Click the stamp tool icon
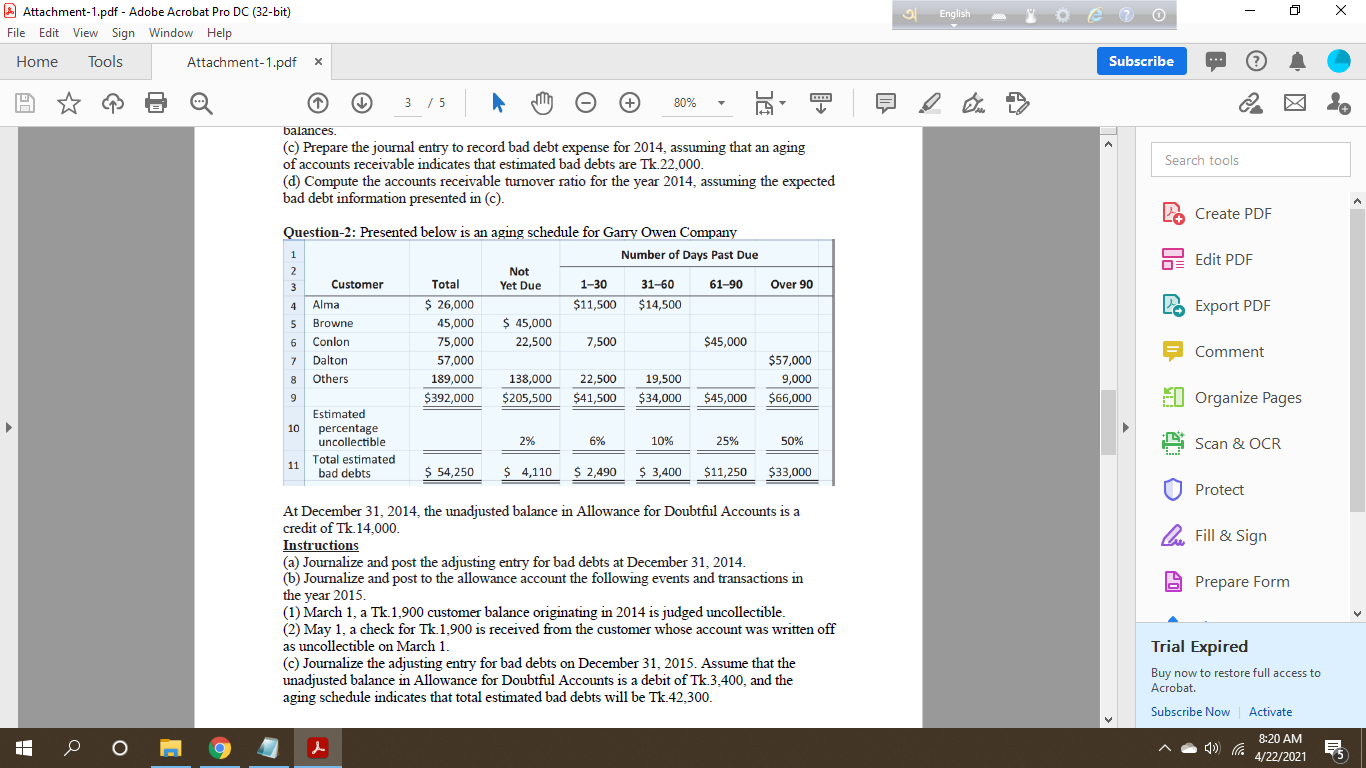 (1018, 103)
